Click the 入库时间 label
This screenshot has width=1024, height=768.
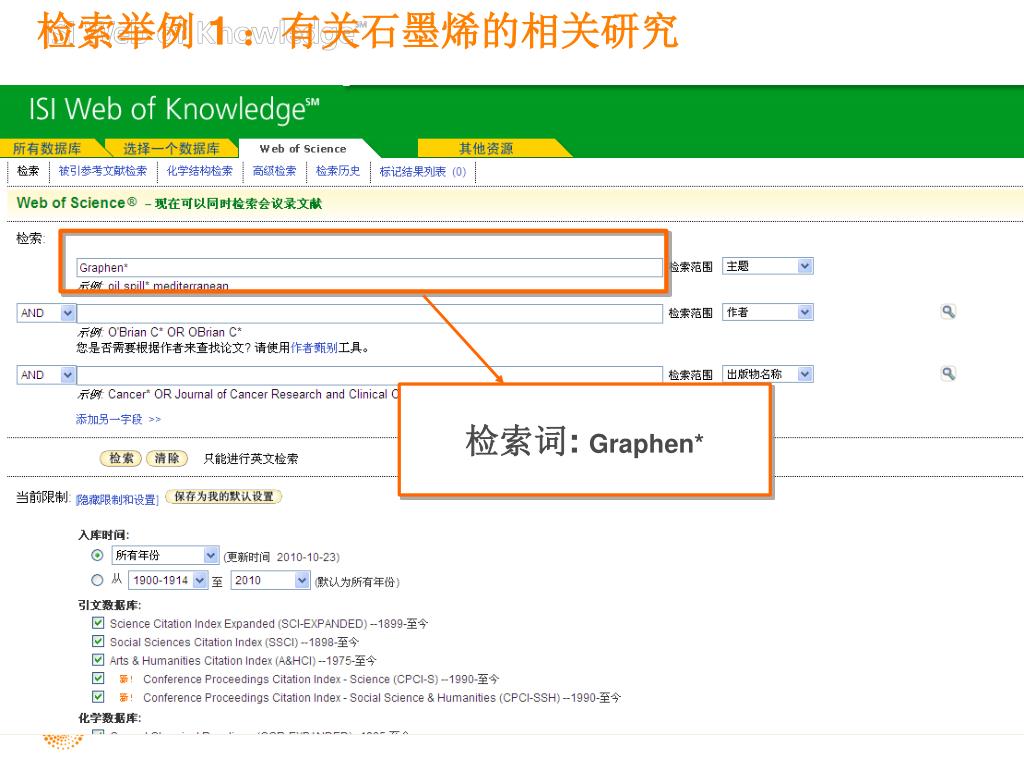pyautogui.click(x=104, y=535)
